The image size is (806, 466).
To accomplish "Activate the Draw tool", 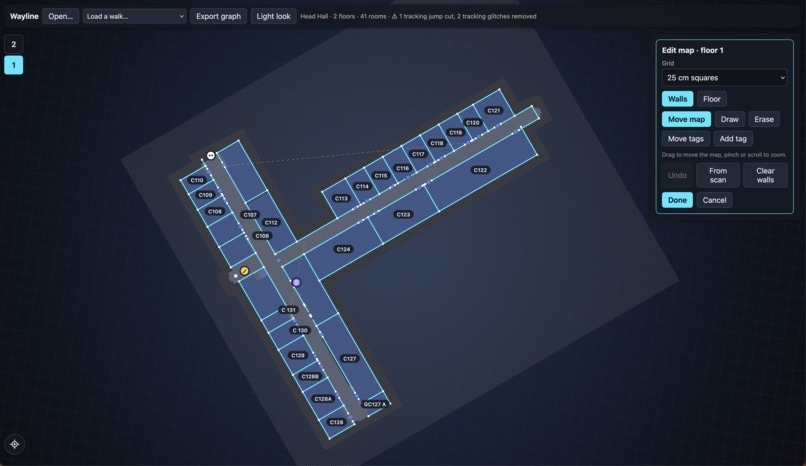I will (729, 119).
